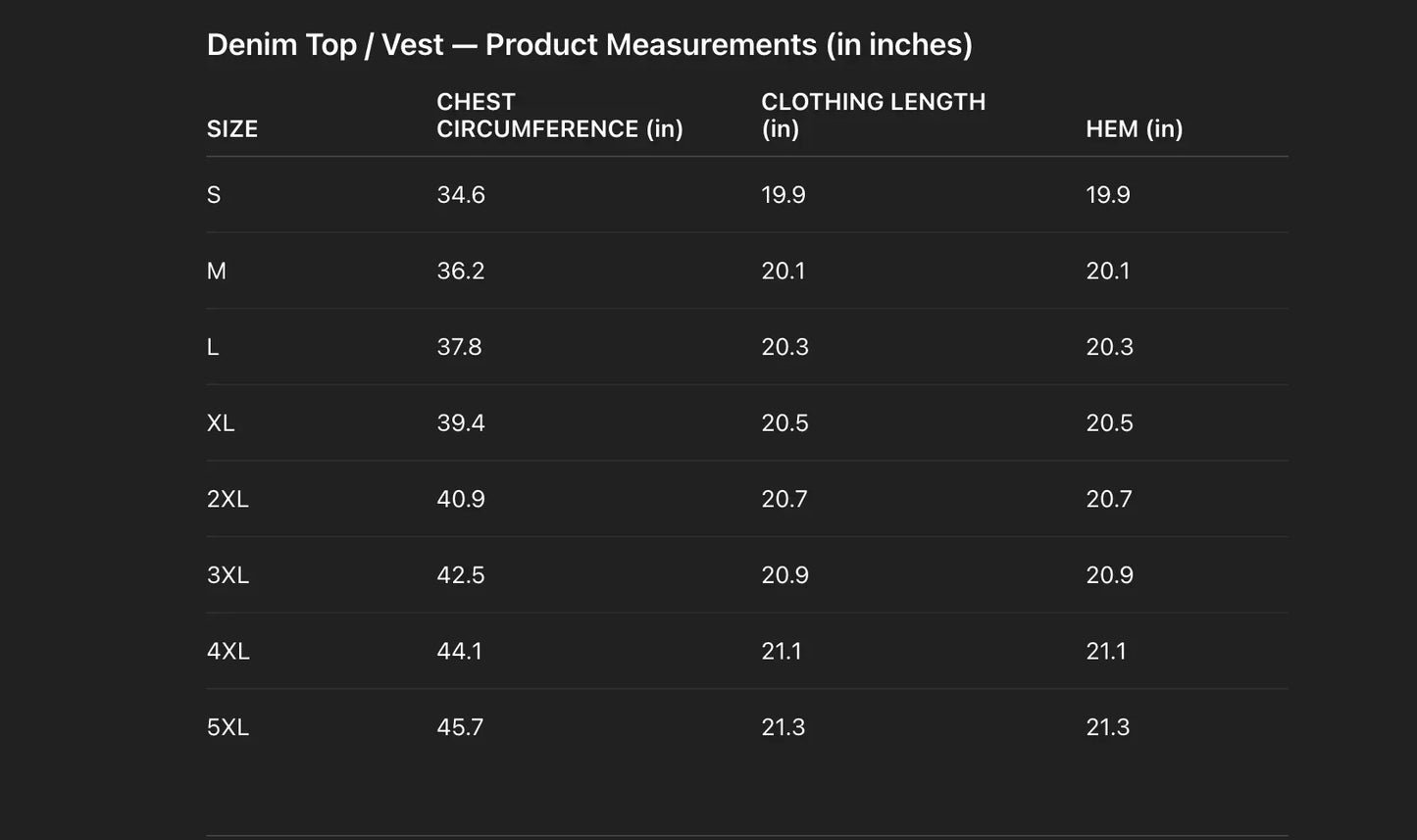Select the SIZE column header

(x=232, y=129)
